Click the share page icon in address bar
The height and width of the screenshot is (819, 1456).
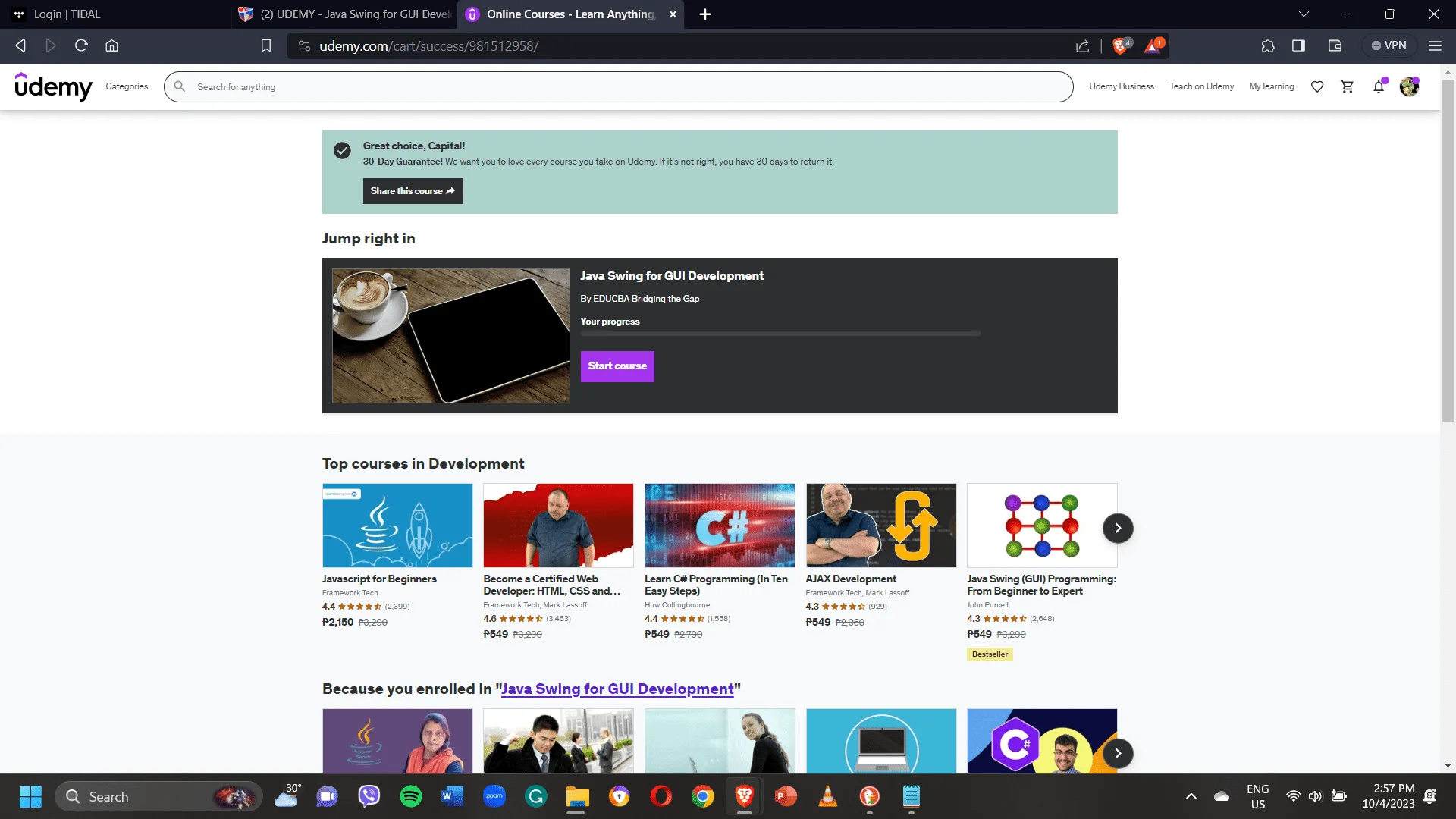tap(1082, 45)
